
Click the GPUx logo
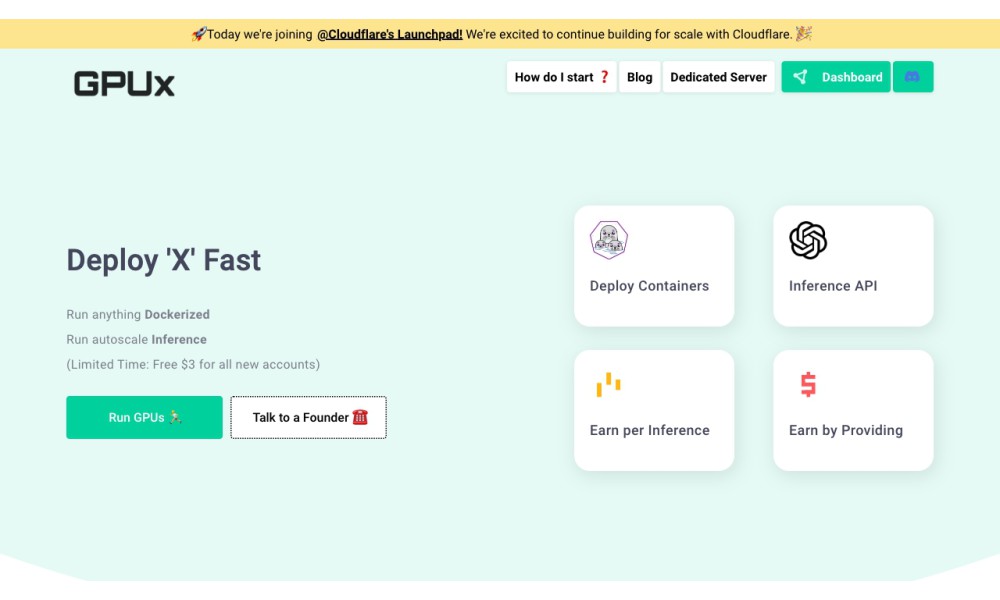click(x=124, y=84)
